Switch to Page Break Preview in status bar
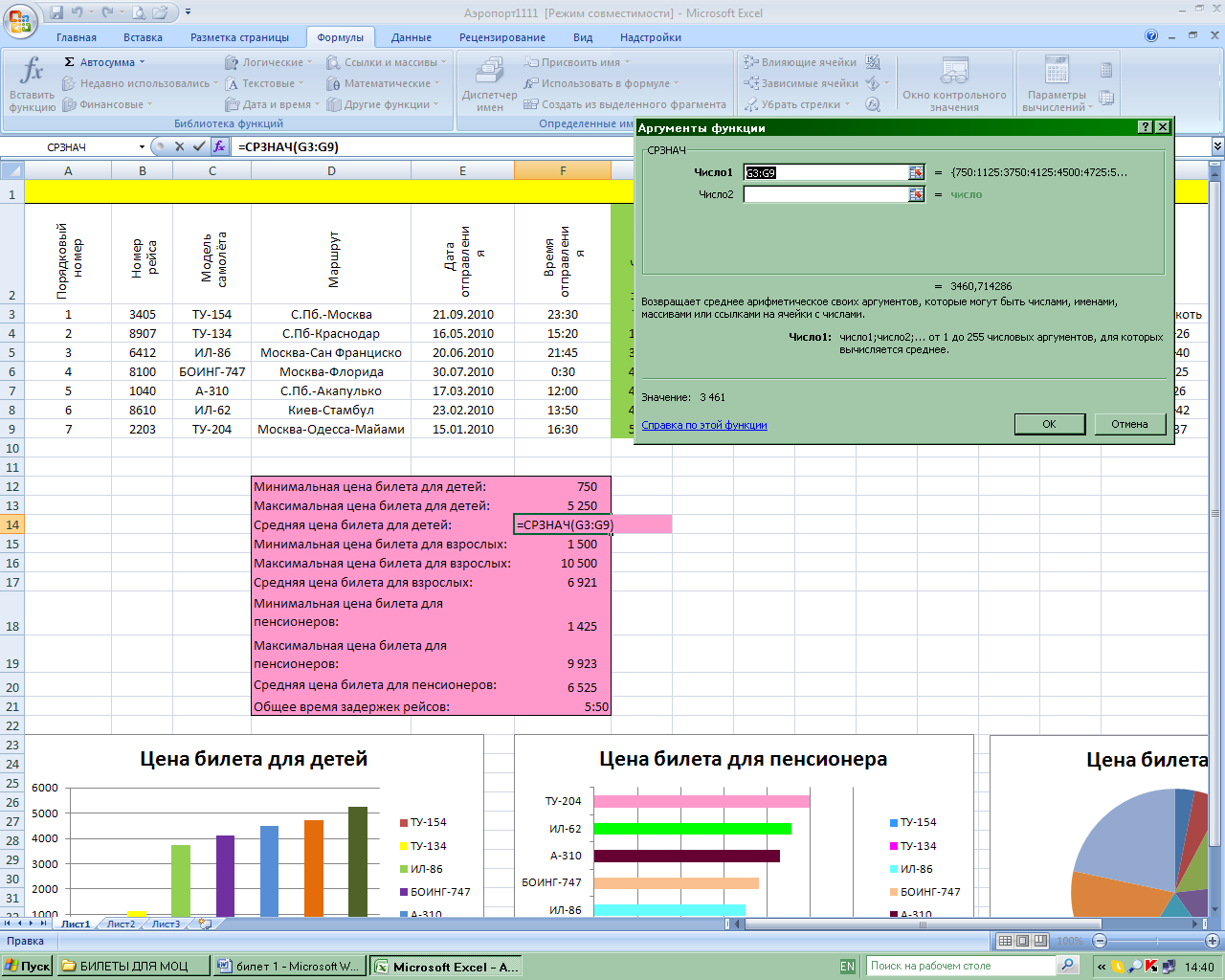The height and width of the screenshot is (980, 1225). click(1040, 941)
